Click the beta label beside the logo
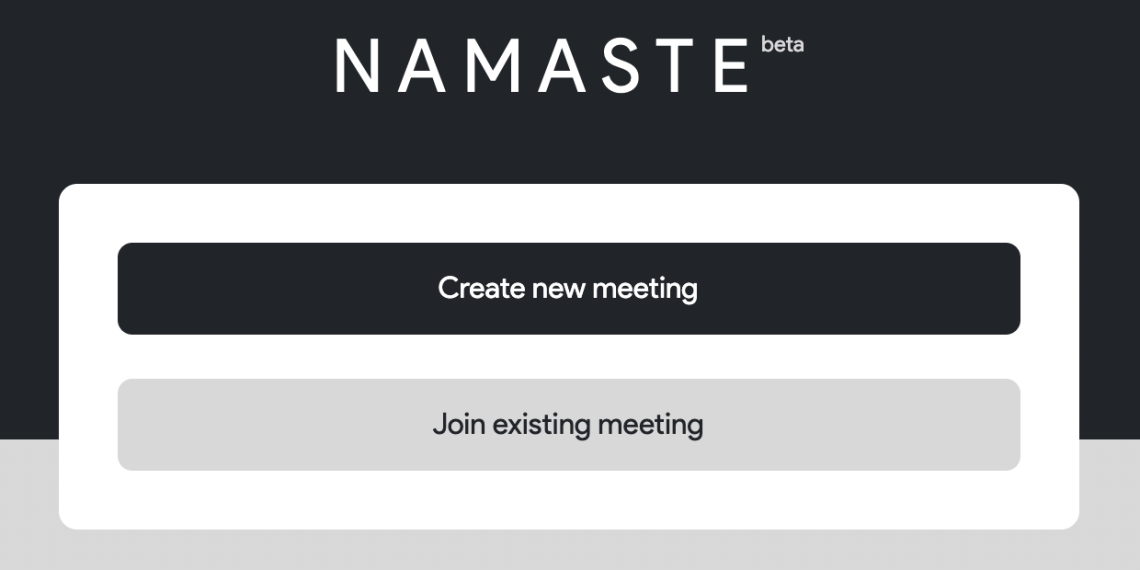Screen dimensions: 1140x570 [782, 45]
